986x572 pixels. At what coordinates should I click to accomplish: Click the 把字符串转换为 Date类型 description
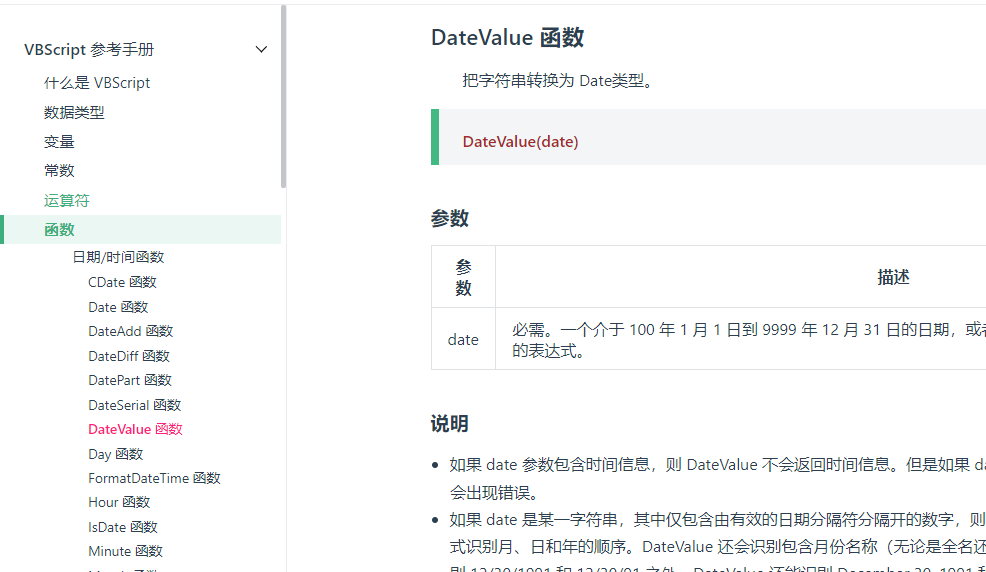[560, 81]
